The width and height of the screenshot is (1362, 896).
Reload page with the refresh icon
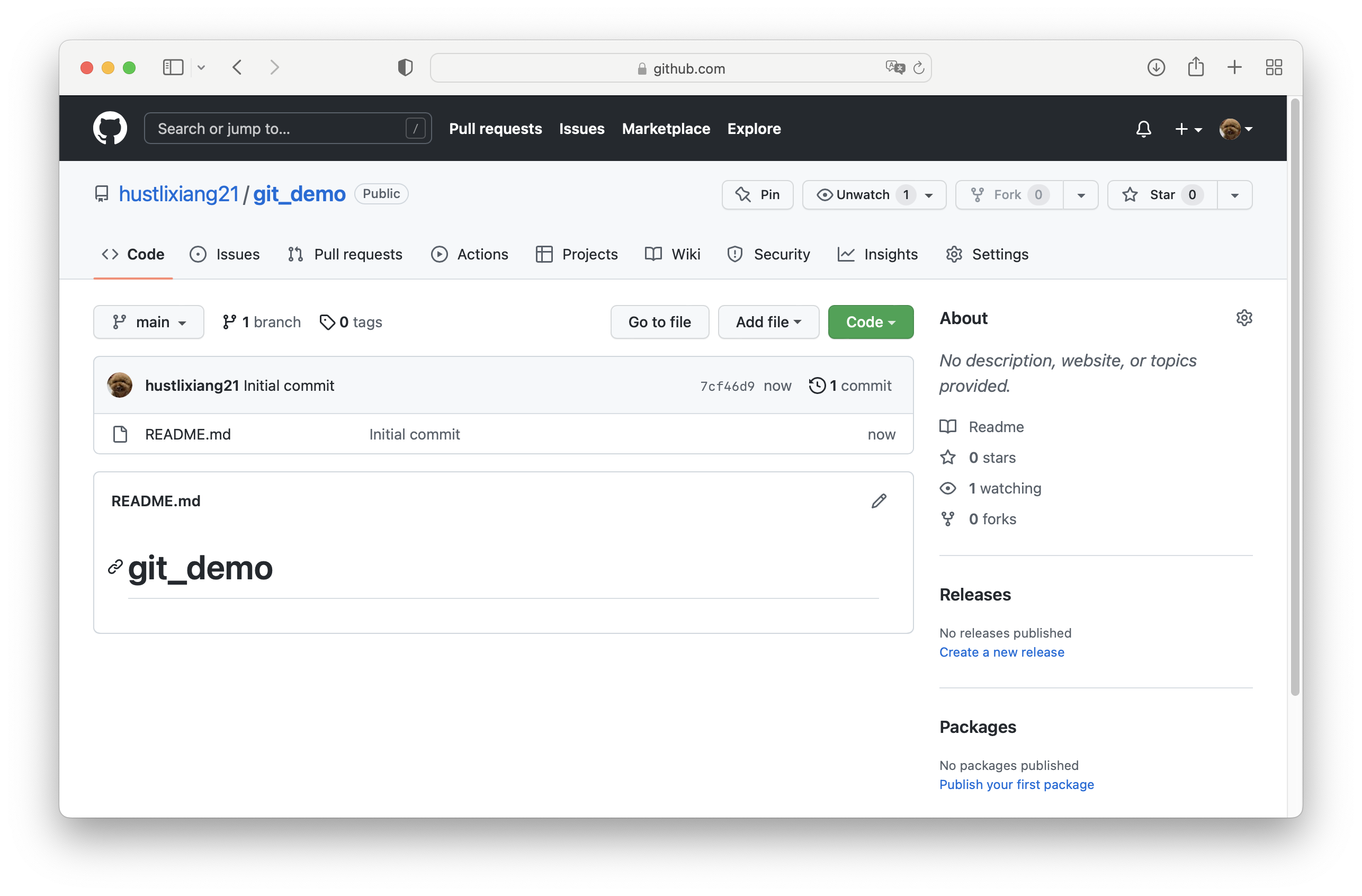(x=918, y=68)
